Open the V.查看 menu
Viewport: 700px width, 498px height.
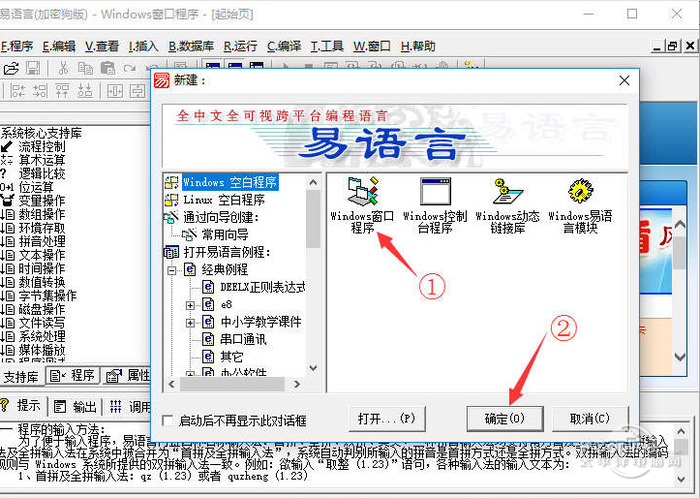click(x=102, y=46)
